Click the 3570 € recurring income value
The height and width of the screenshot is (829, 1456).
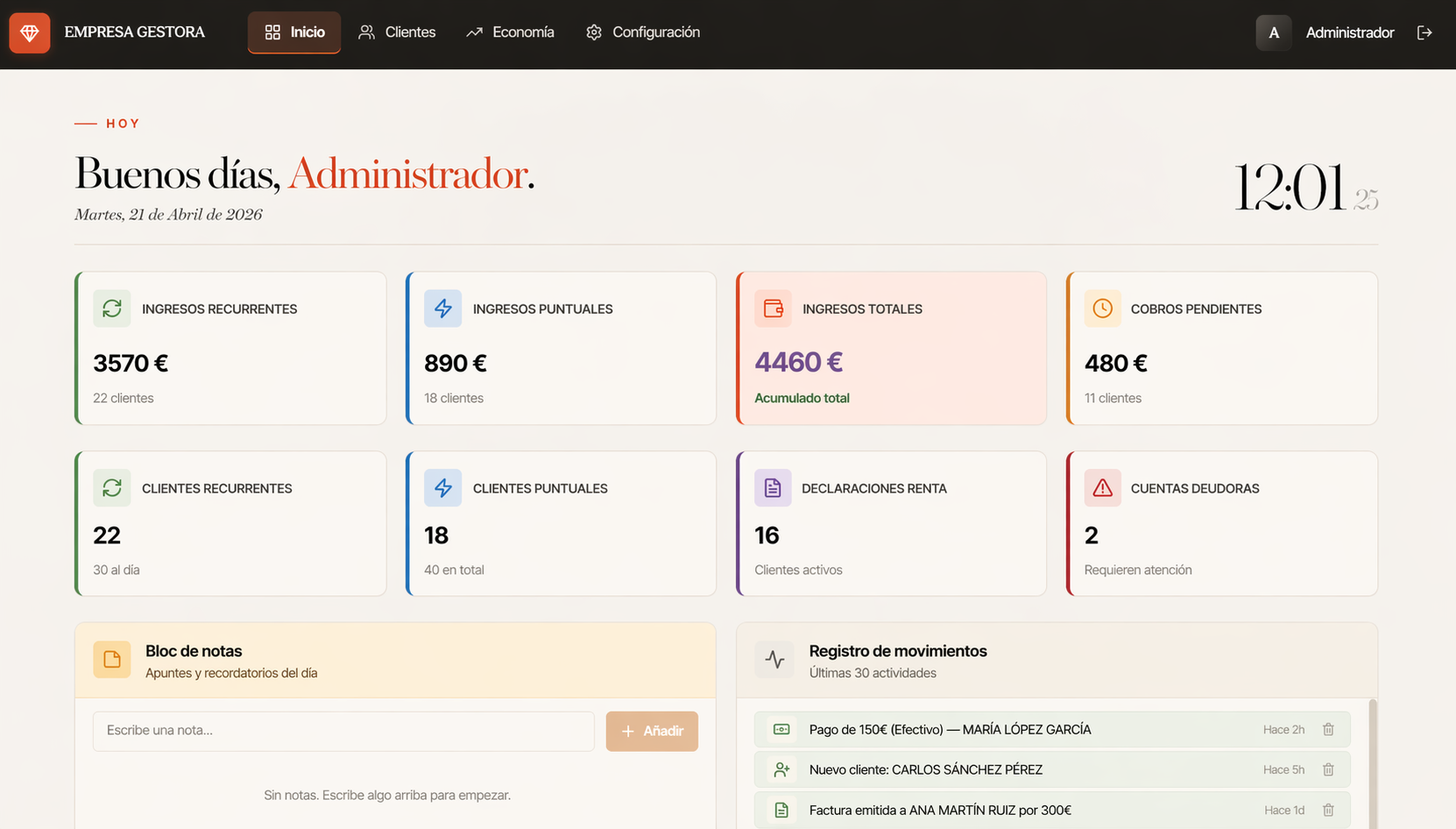click(131, 363)
